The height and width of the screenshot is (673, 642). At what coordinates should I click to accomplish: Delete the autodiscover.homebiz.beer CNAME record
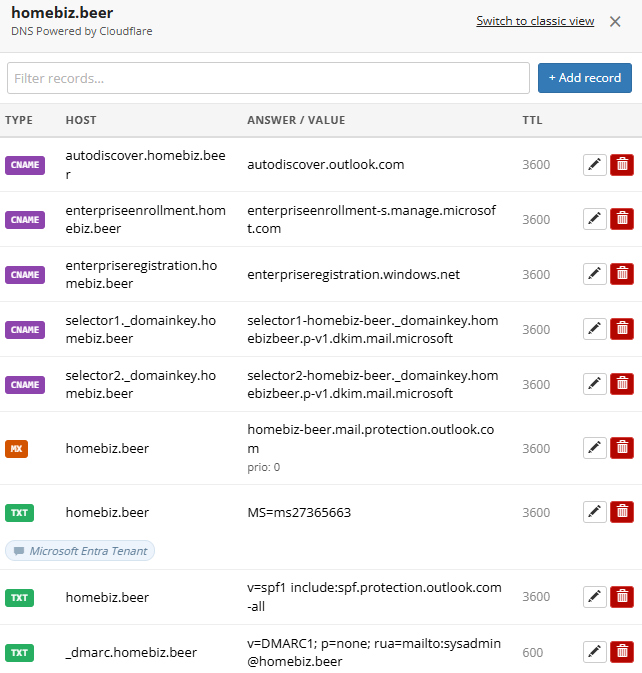coord(622,165)
